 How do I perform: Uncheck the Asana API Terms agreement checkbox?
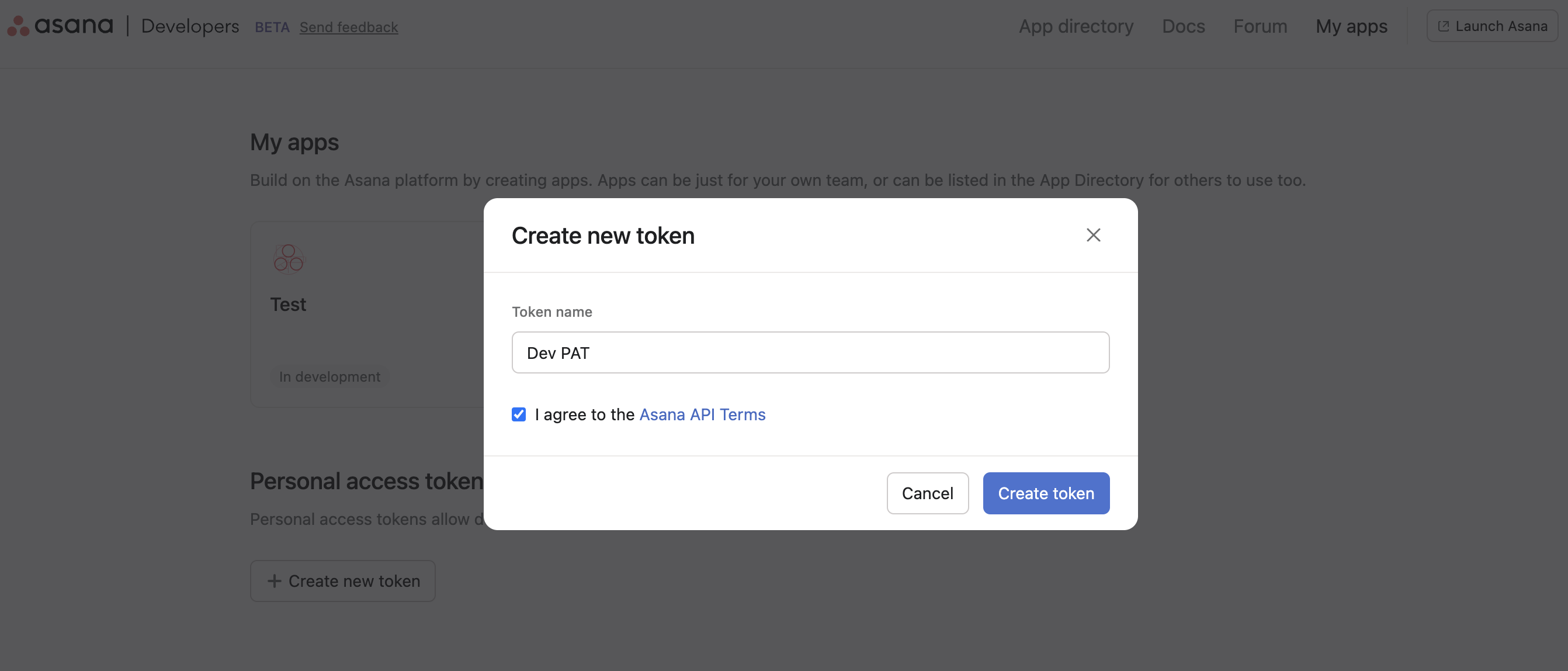pyautogui.click(x=519, y=414)
